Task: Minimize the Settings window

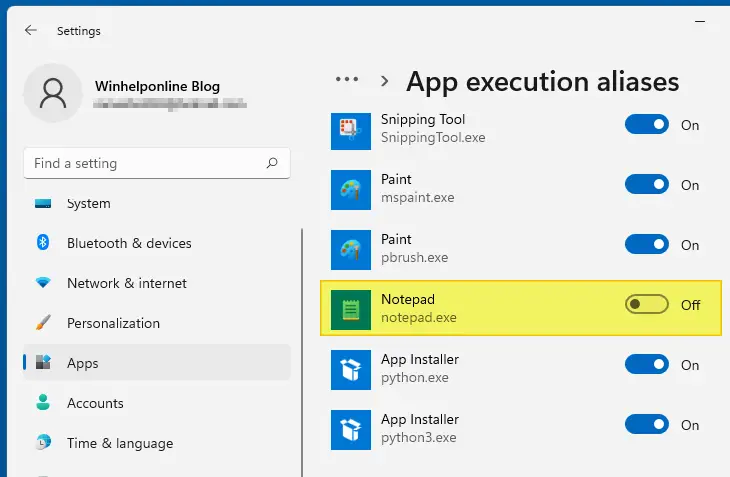Action: click(x=700, y=21)
